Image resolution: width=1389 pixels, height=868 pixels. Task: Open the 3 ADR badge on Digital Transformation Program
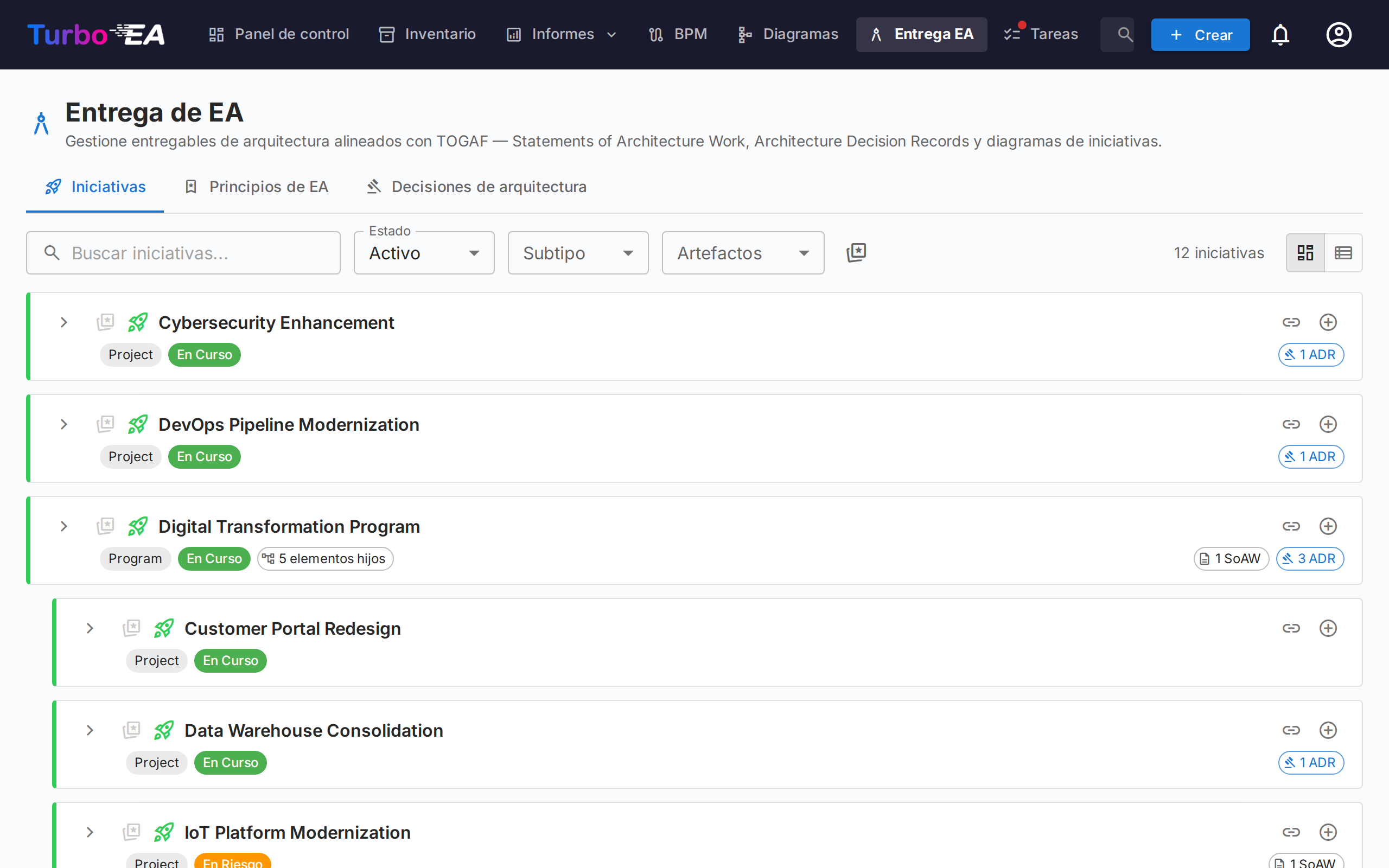tap(1309, 558)
